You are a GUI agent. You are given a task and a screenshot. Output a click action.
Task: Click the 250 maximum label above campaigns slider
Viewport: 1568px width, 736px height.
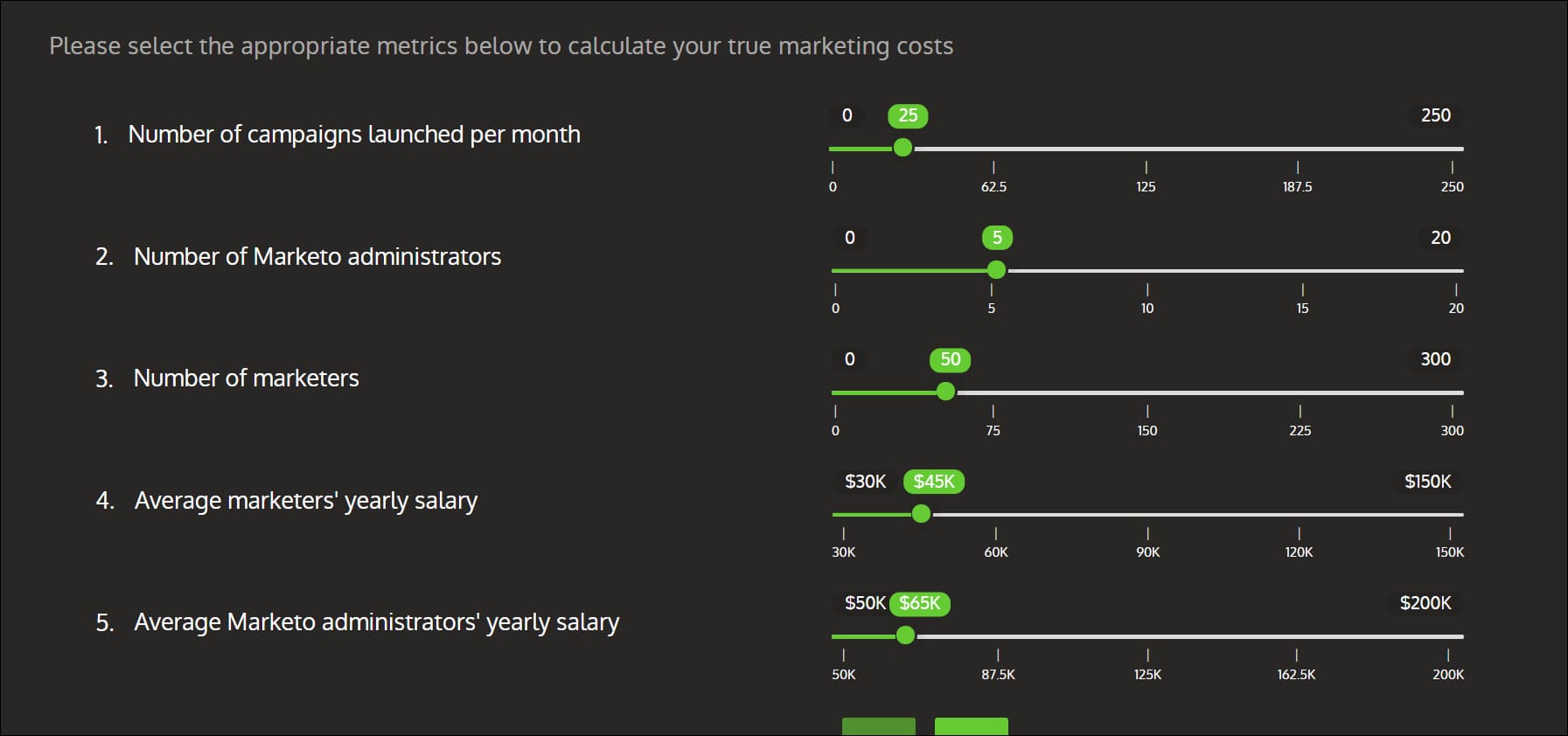(1435, 115)
